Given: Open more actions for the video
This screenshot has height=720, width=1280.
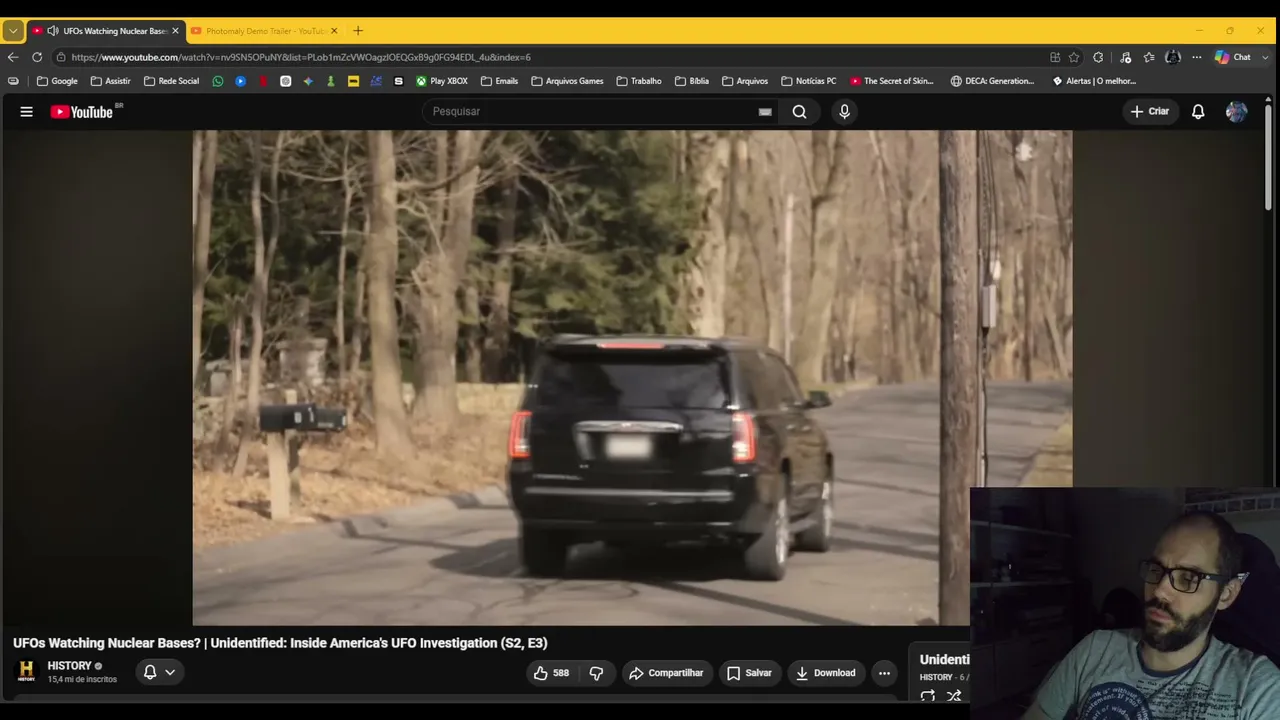Looking at the screenshot, I should (884, 673).
